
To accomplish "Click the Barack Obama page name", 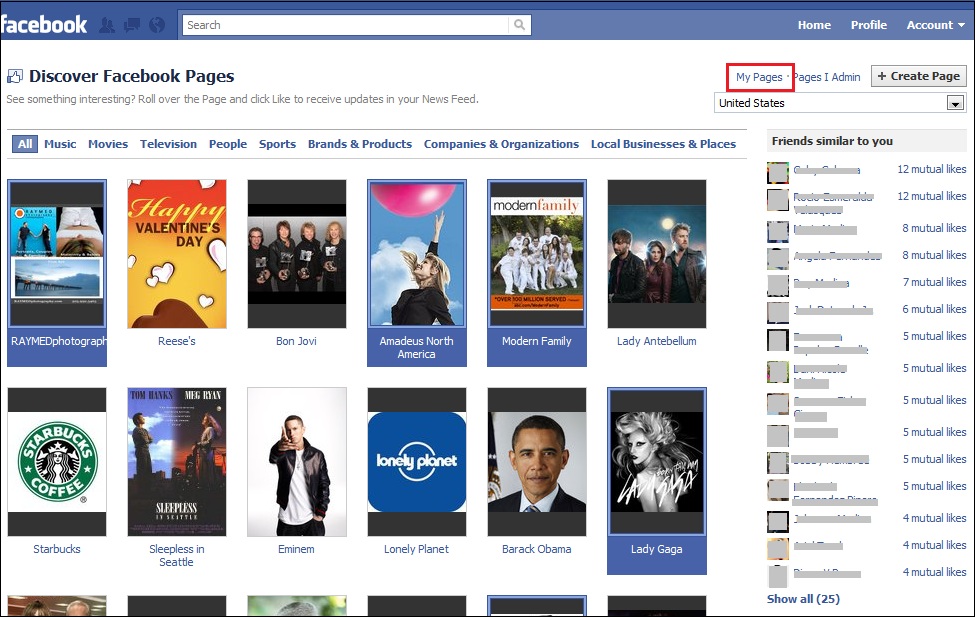I will pyautogui.click(x=537, y=549).
